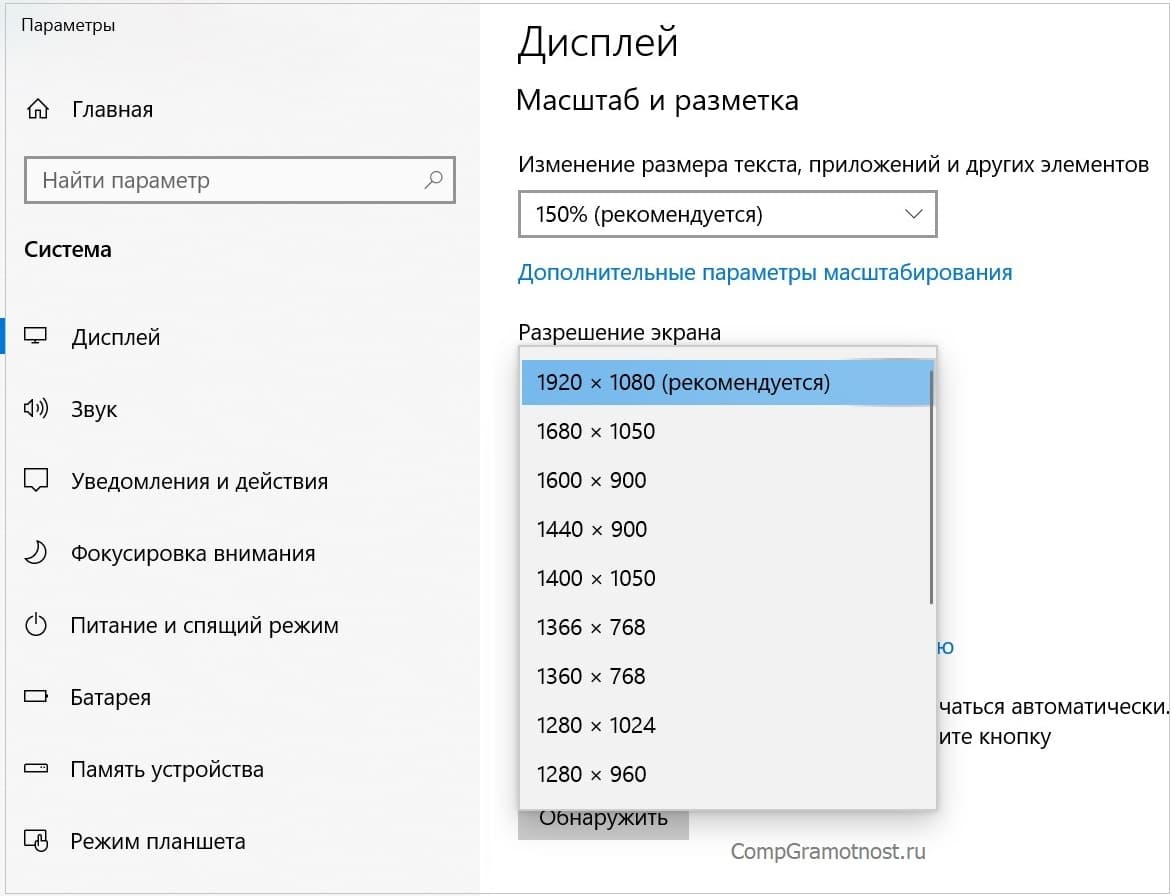Click the Notifications speech bubble icon
Viewport: 1172px width, 896px height.
coord(36,481)
